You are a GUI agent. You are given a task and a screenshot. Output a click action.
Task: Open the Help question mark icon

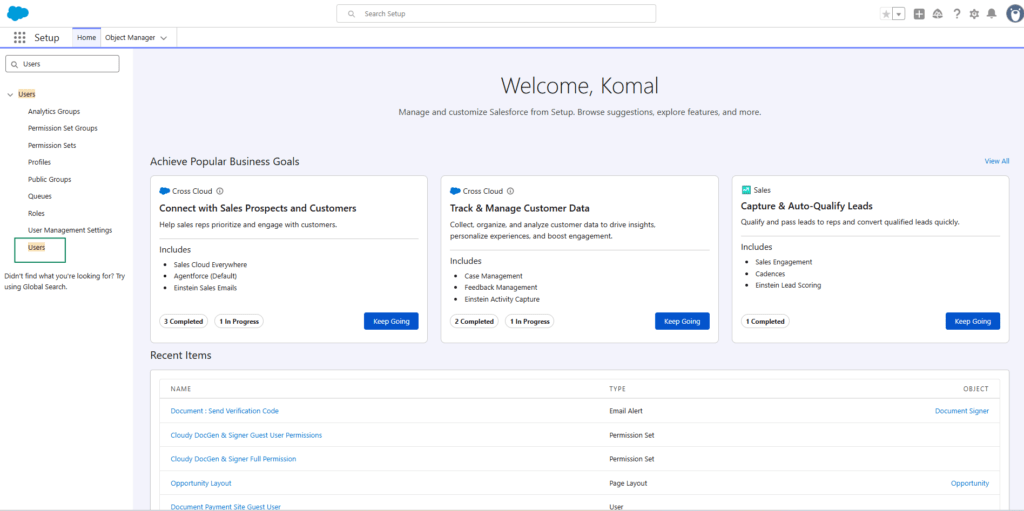957,14
